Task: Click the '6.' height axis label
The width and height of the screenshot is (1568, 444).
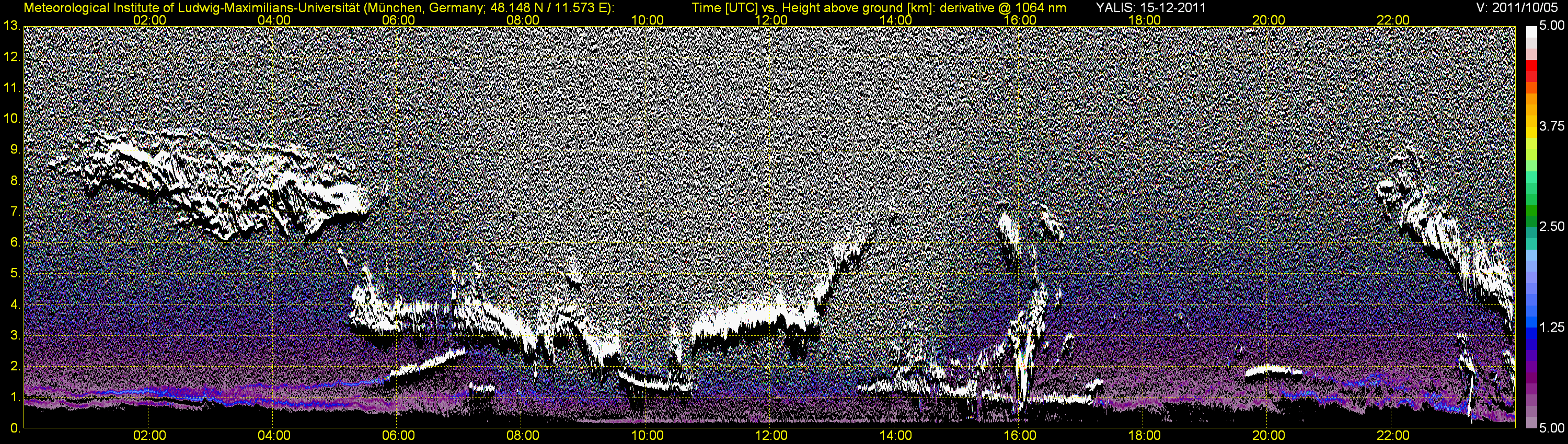Action: click(15, 243)
